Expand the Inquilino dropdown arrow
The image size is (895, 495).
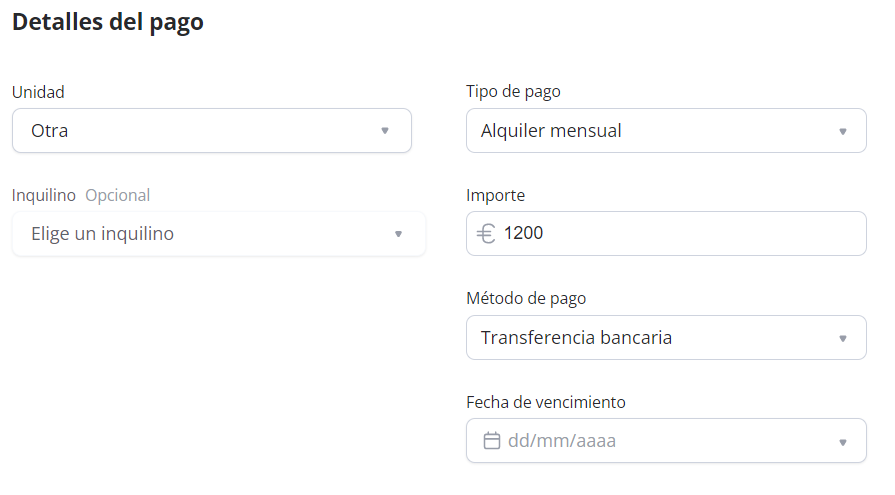(x=398, y=234)
